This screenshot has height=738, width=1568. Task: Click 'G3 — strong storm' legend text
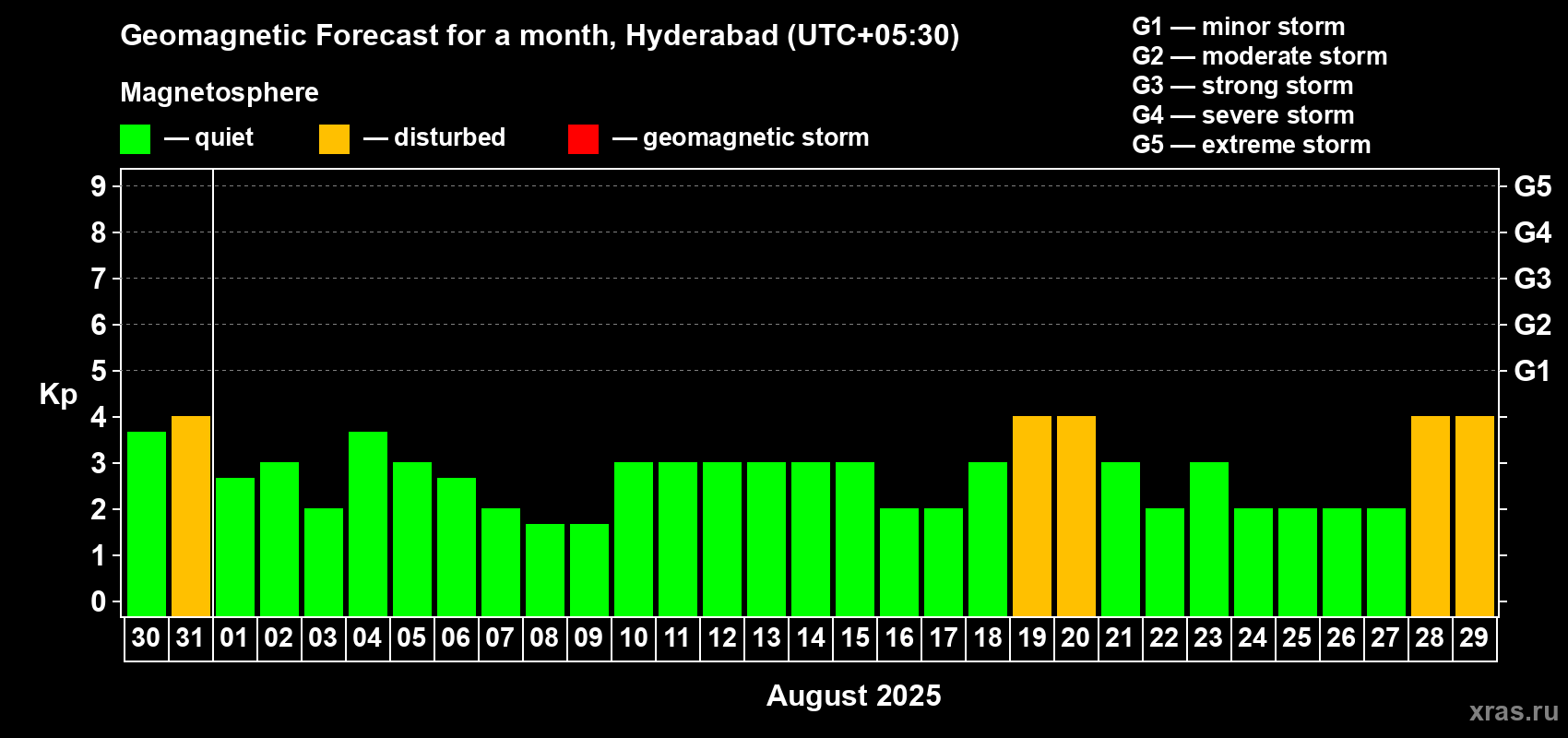(x=1243, y=86)
